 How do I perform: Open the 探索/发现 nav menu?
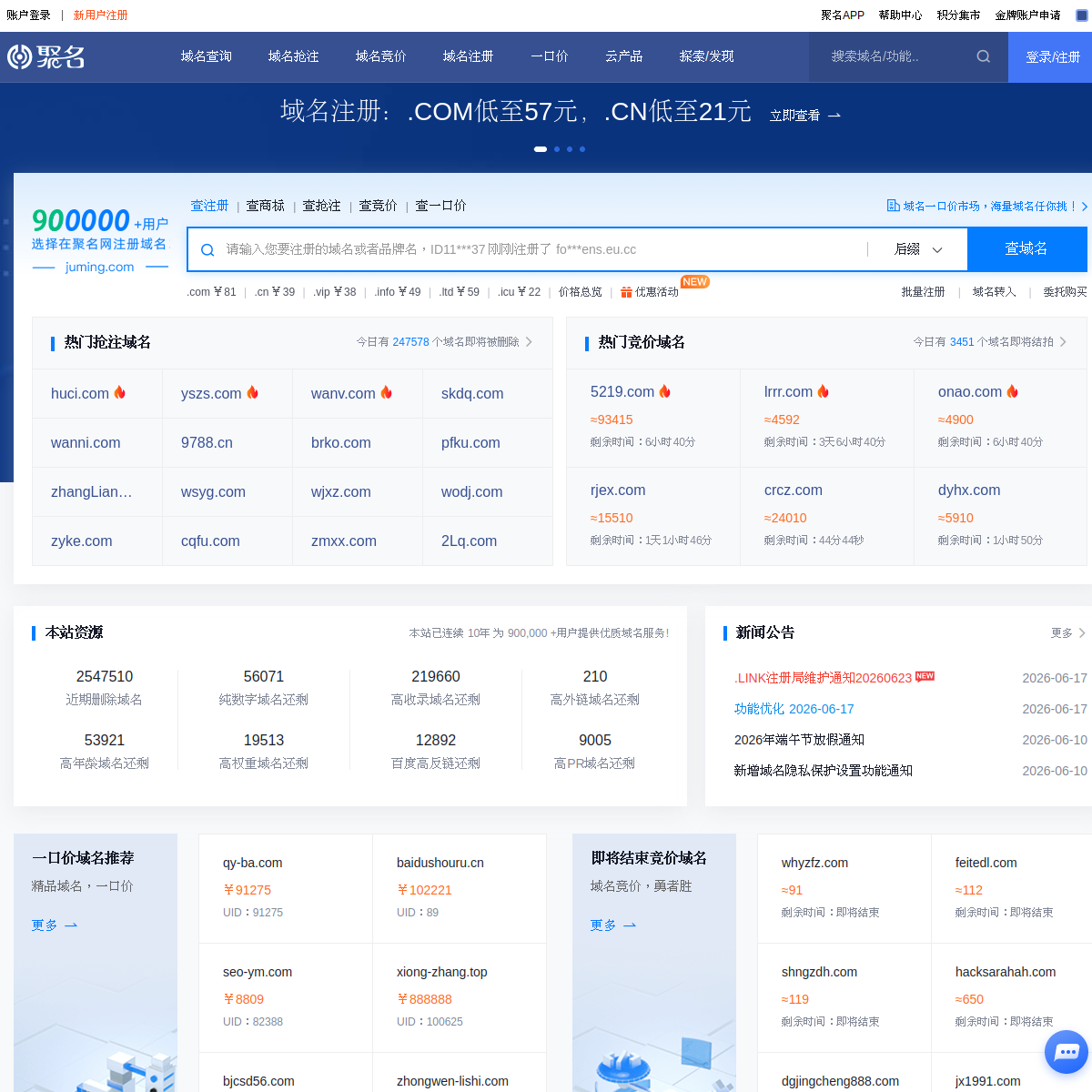[x=707, y=56]
